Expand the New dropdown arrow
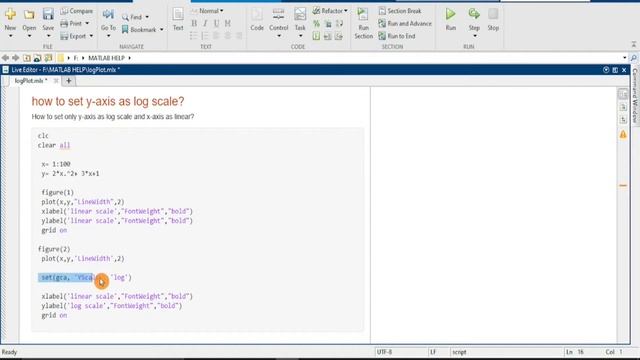This screenshot has width=640, height=360. [10, 36]
